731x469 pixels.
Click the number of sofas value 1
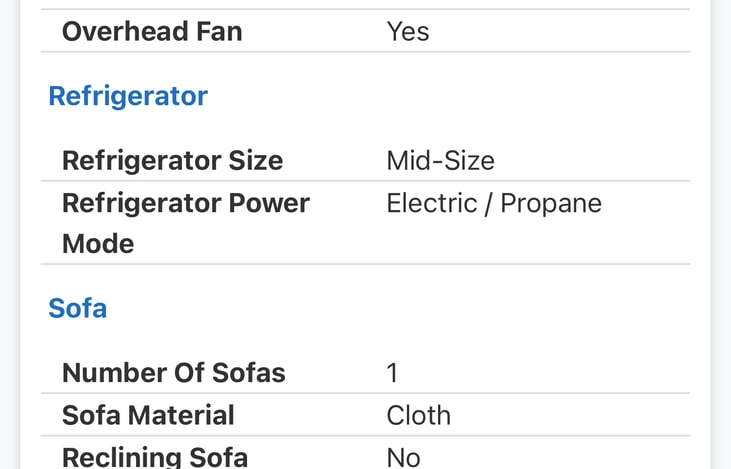[392, 373]
